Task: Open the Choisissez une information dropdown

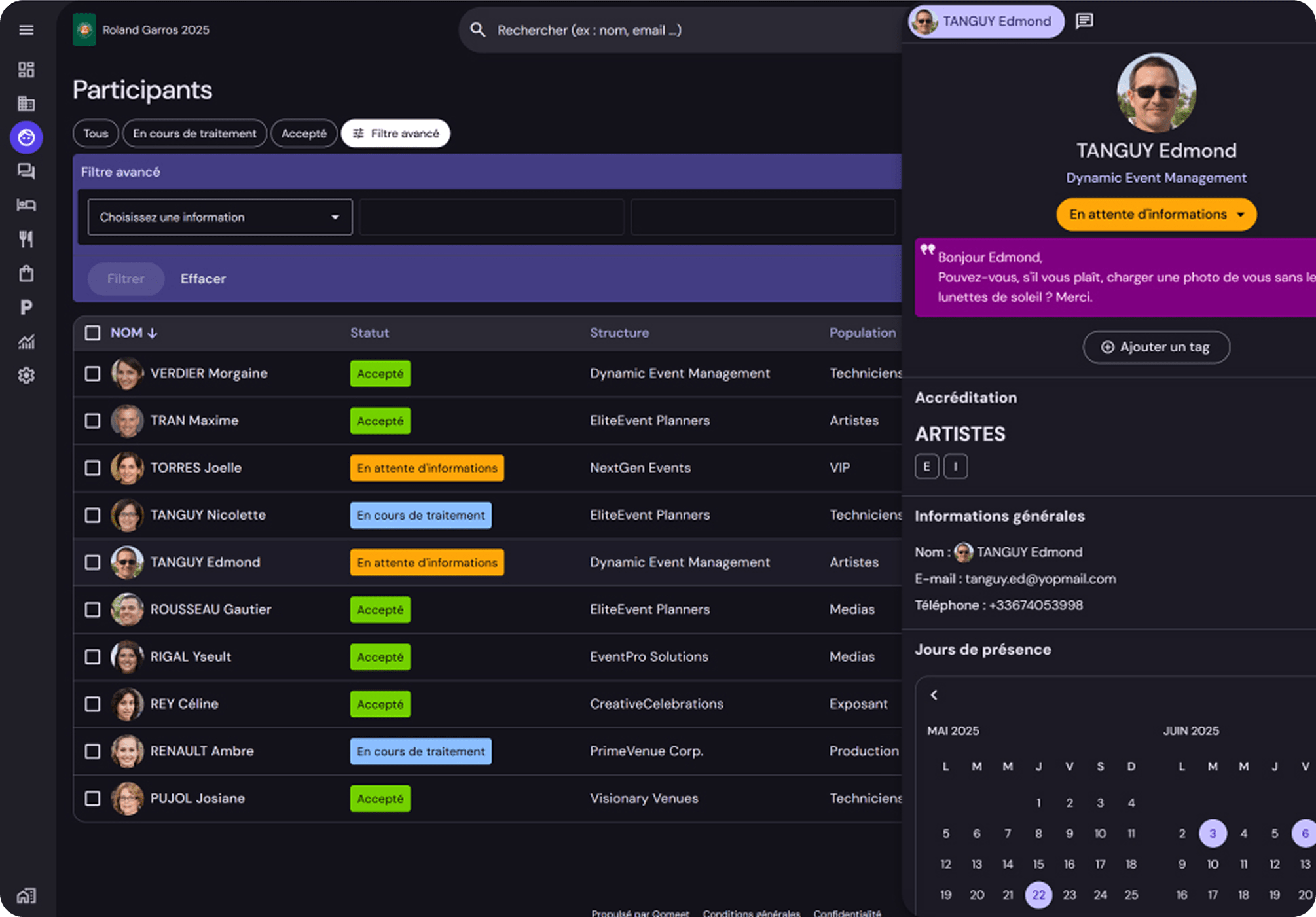Action: click(x=219, y=217)
